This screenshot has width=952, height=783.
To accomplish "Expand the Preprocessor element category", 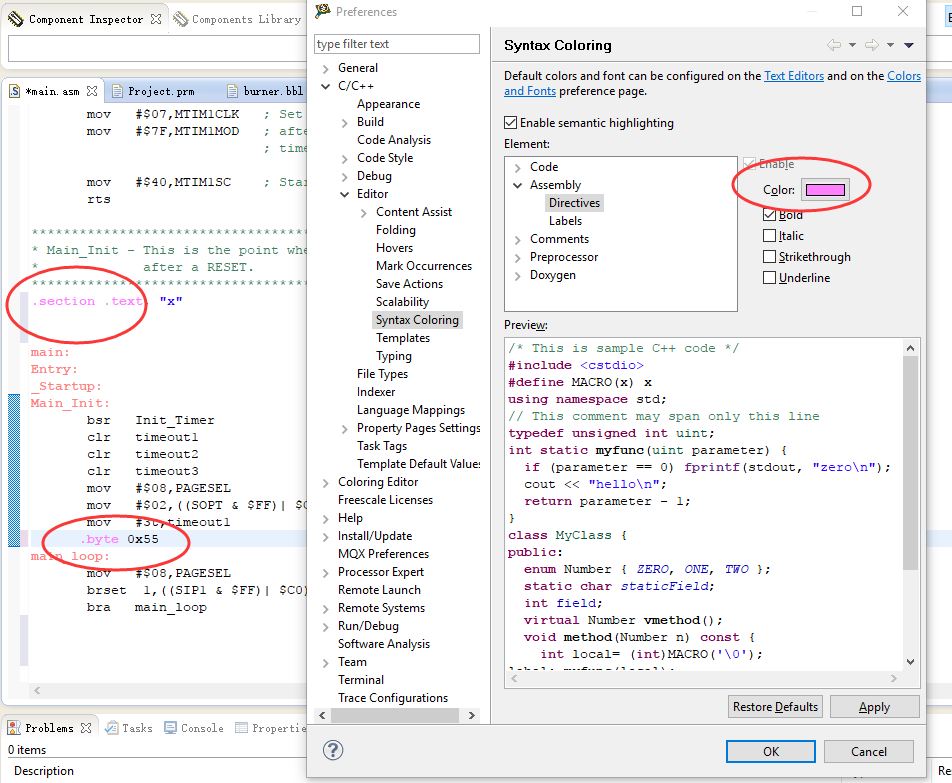I will [517, 258].
